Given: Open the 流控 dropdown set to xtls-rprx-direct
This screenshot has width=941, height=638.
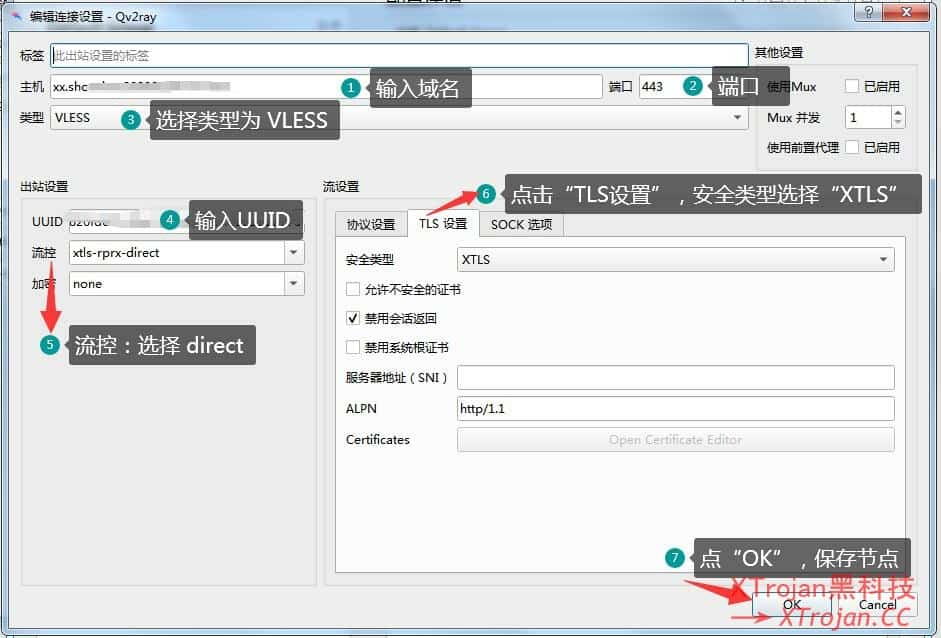Looking at the screenshot, I should [x=293, y=253].
